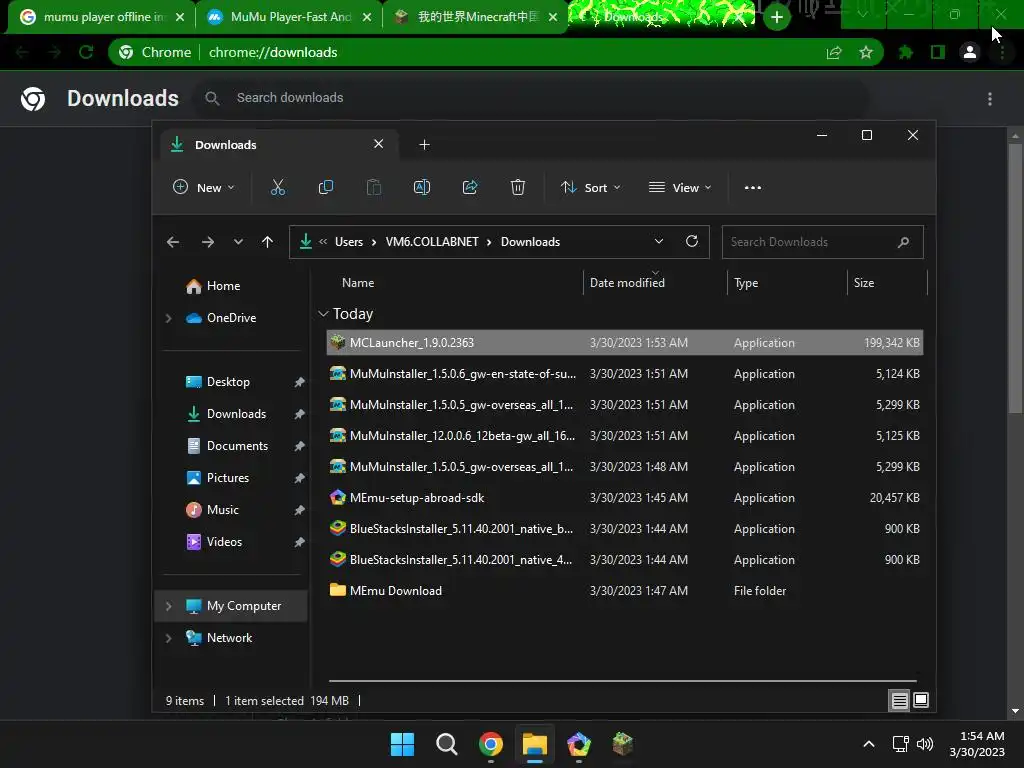Screen dimensions: 1024x768
Task: Share this page icon in address bar
Action: [x=834, y=52]
